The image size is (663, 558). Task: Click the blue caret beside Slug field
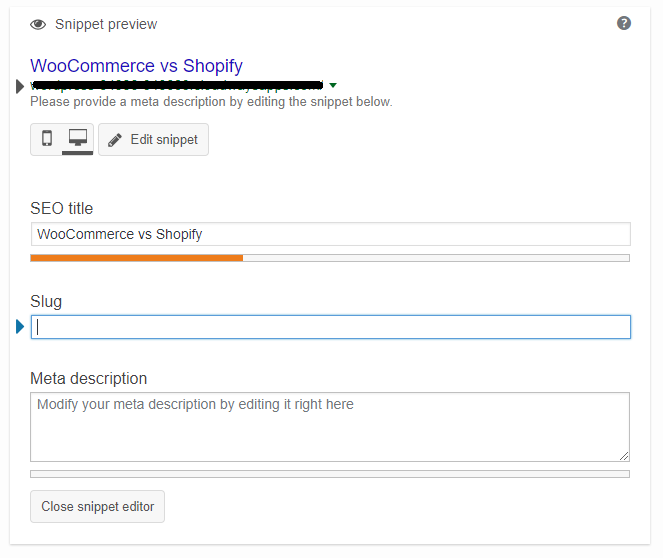(20, 326)
